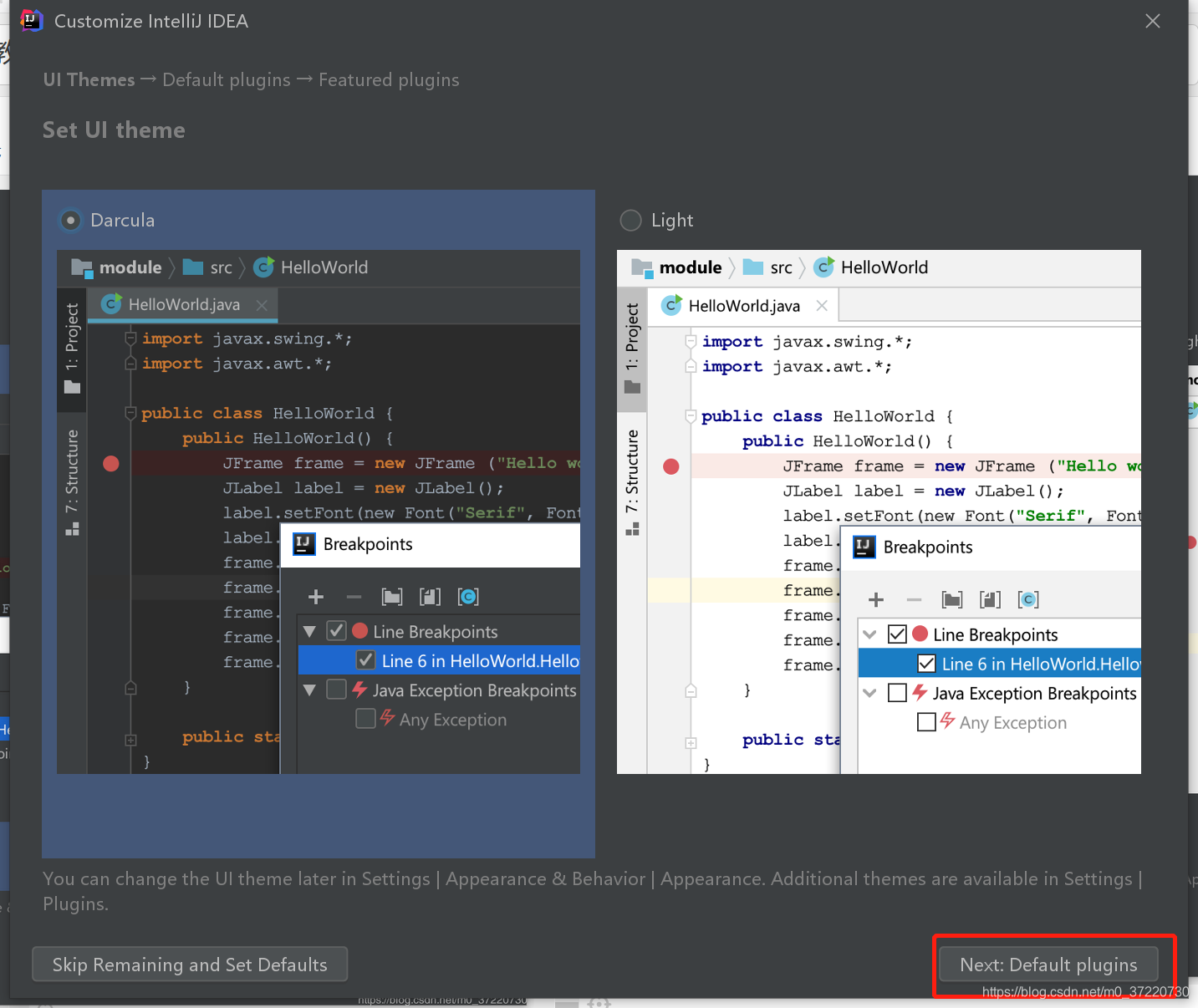Click the group-by-folder icon in Breakpoints panel

tap(392, 597)
